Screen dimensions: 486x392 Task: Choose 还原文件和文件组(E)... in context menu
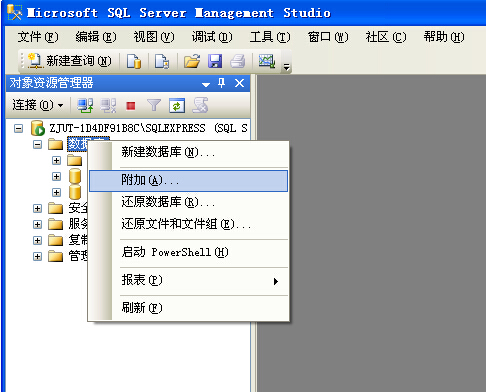(x=188, y=224)
